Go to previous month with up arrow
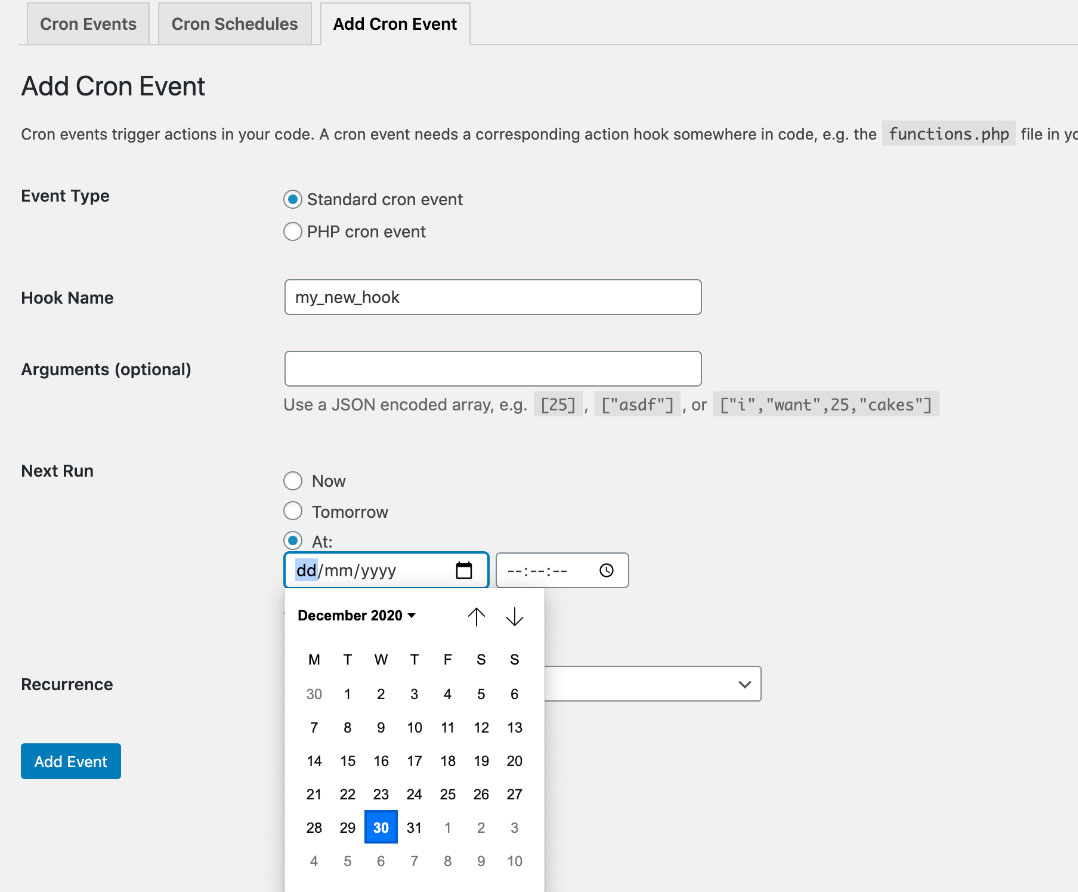 tap(476, 616)
